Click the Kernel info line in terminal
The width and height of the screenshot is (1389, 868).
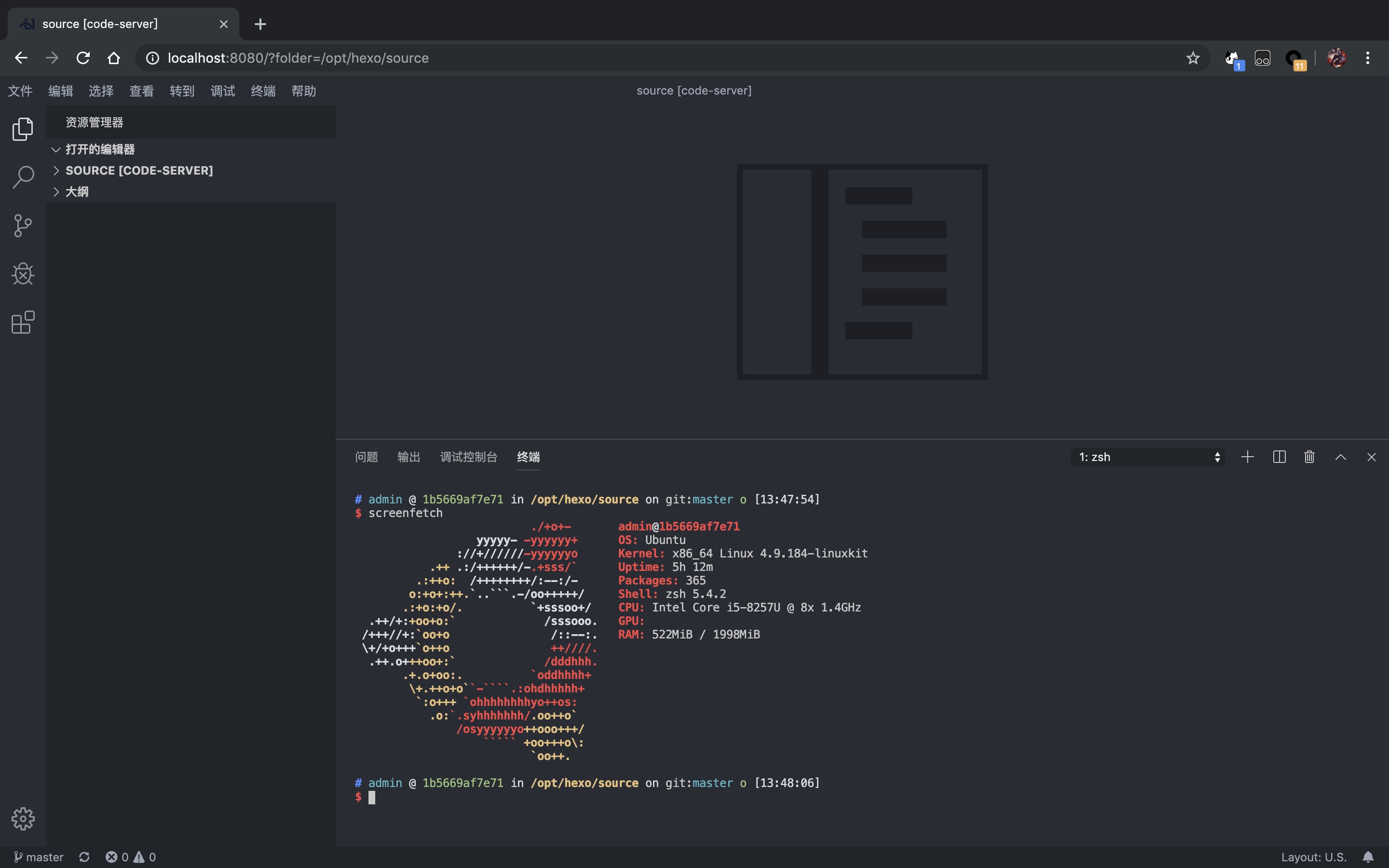(x=743, y=554)
